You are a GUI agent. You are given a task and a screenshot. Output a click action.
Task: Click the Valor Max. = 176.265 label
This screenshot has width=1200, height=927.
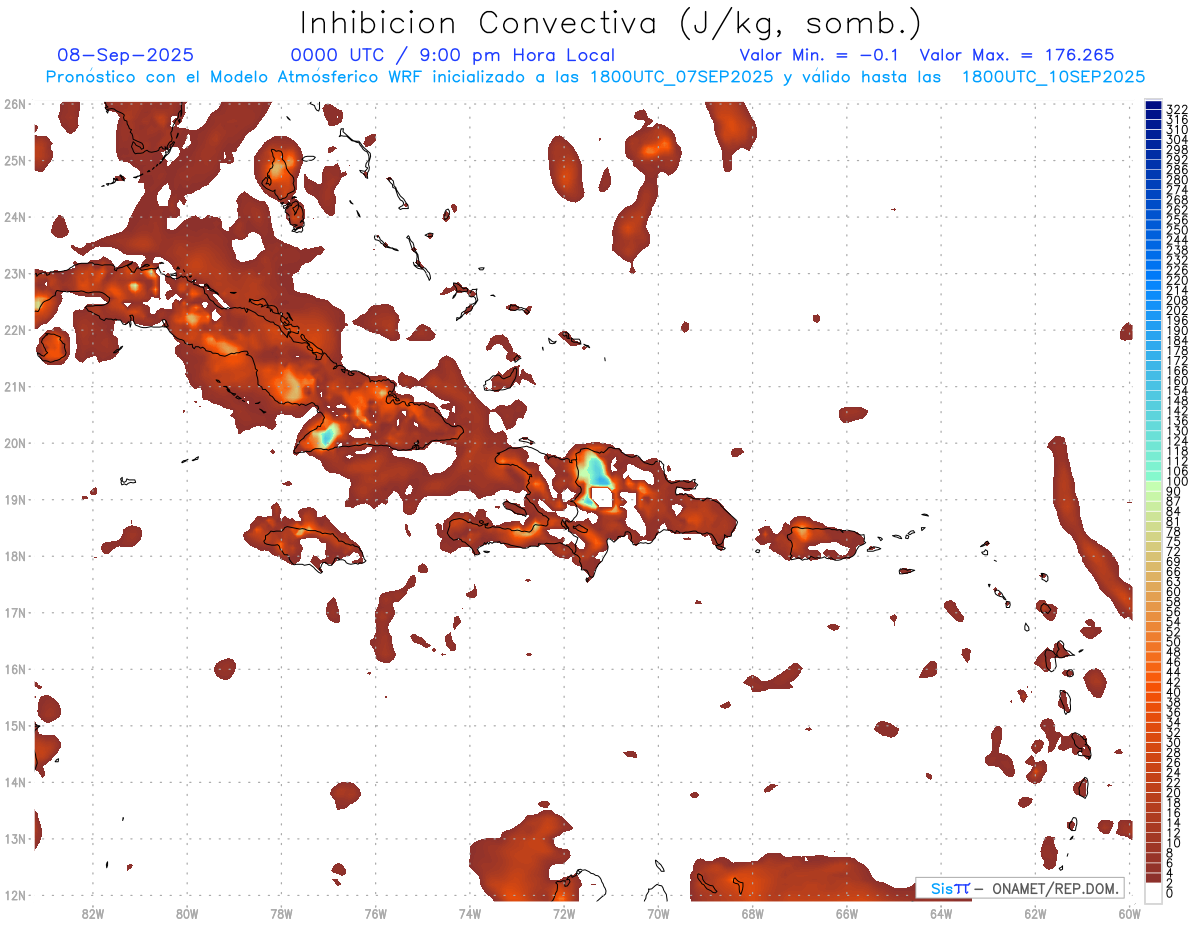click(1016, 56)
